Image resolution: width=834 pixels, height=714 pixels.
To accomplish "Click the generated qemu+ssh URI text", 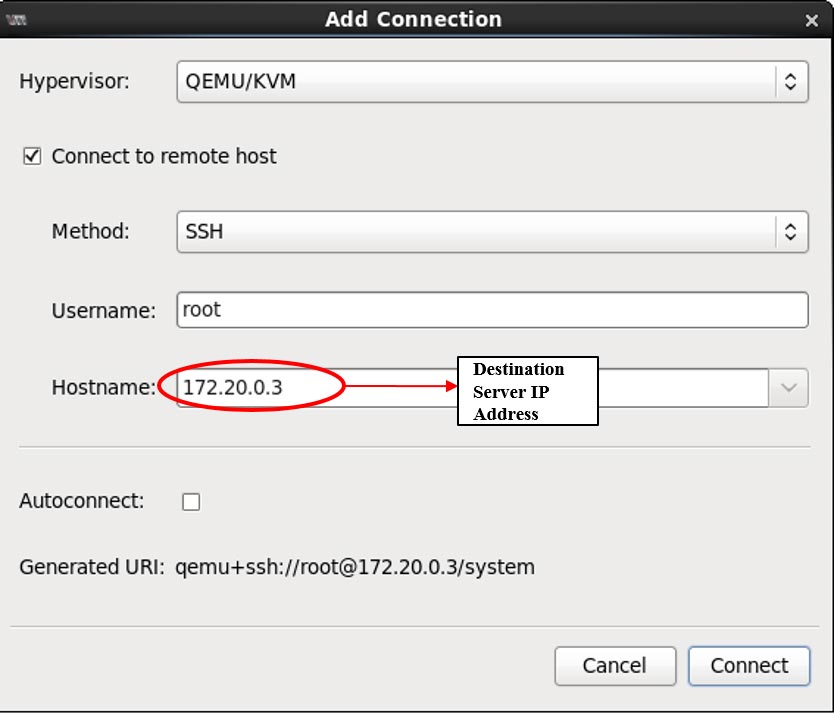I will click(355, 568).
